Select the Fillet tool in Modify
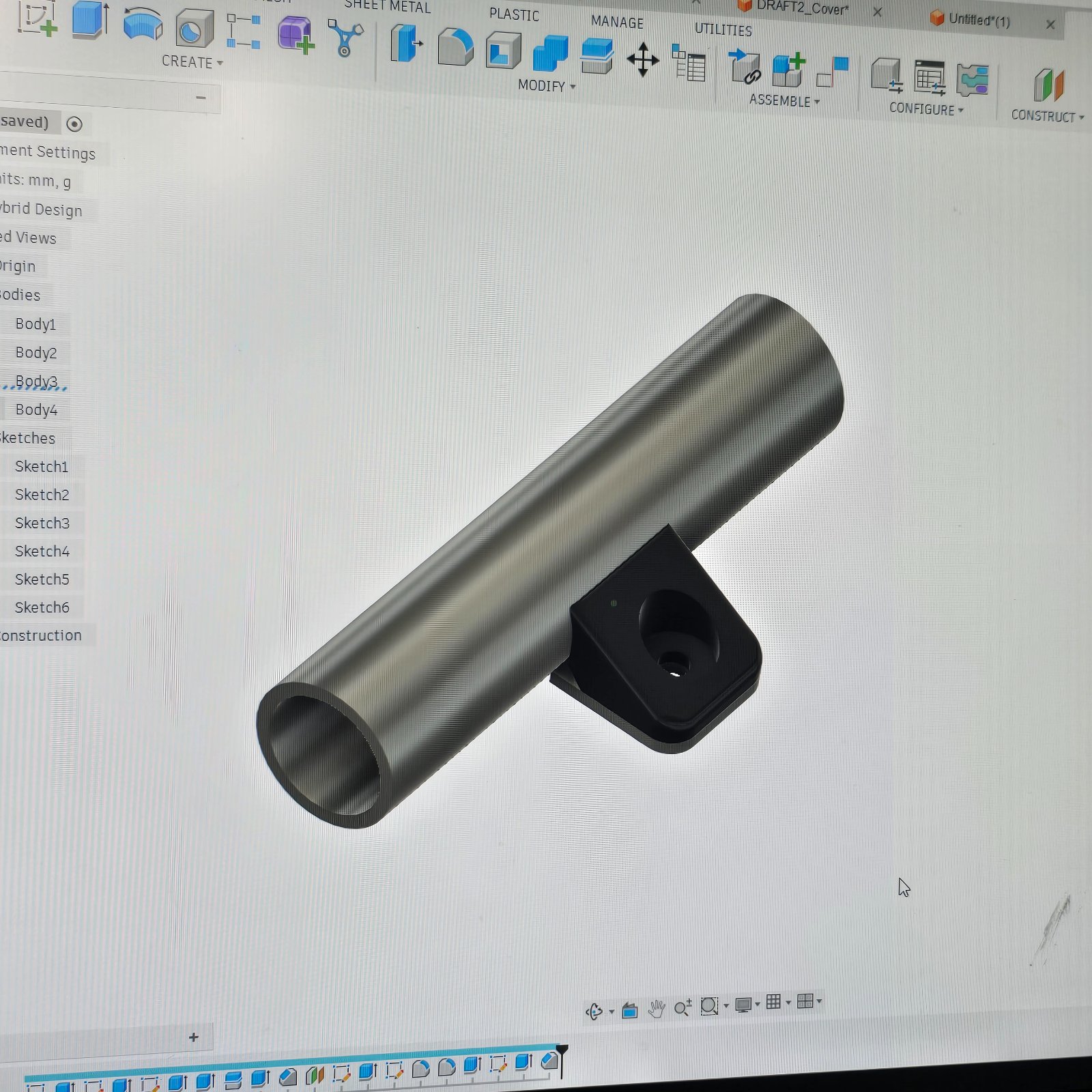The image size is (1092, 1092). click(x=455, y=47)
